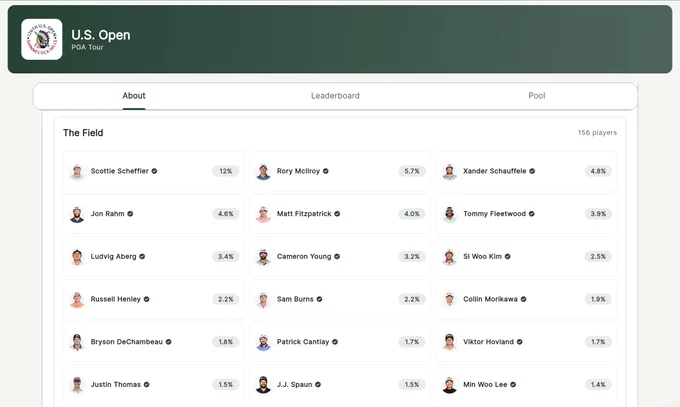Click Justin Thomas's avatar photo
Image resolution: width=680 pixels, height=407 pixels.
77,384
